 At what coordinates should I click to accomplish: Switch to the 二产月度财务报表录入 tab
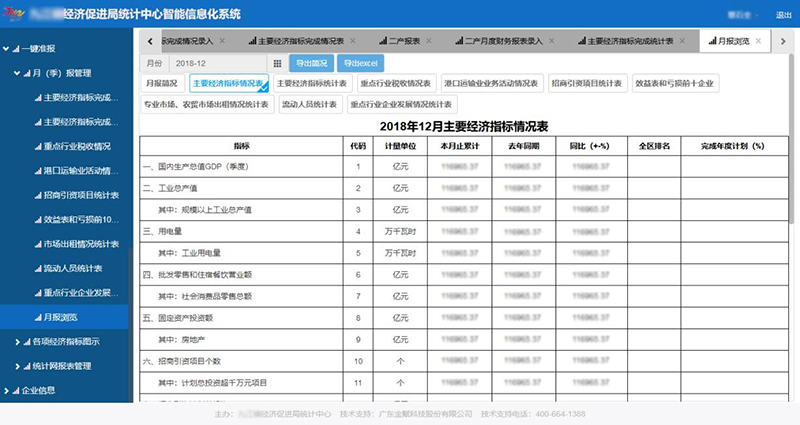[x=504, y=41]
